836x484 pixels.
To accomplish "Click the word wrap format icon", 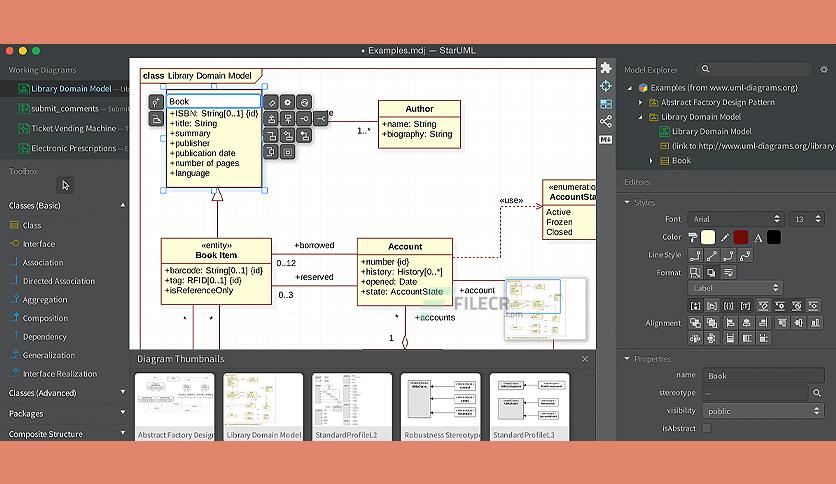I will point(728,272).
